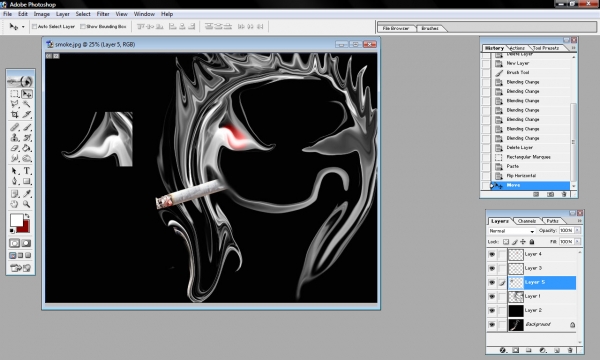
Task: Open the Opacity slider arrow
Action: pos(577,230)
